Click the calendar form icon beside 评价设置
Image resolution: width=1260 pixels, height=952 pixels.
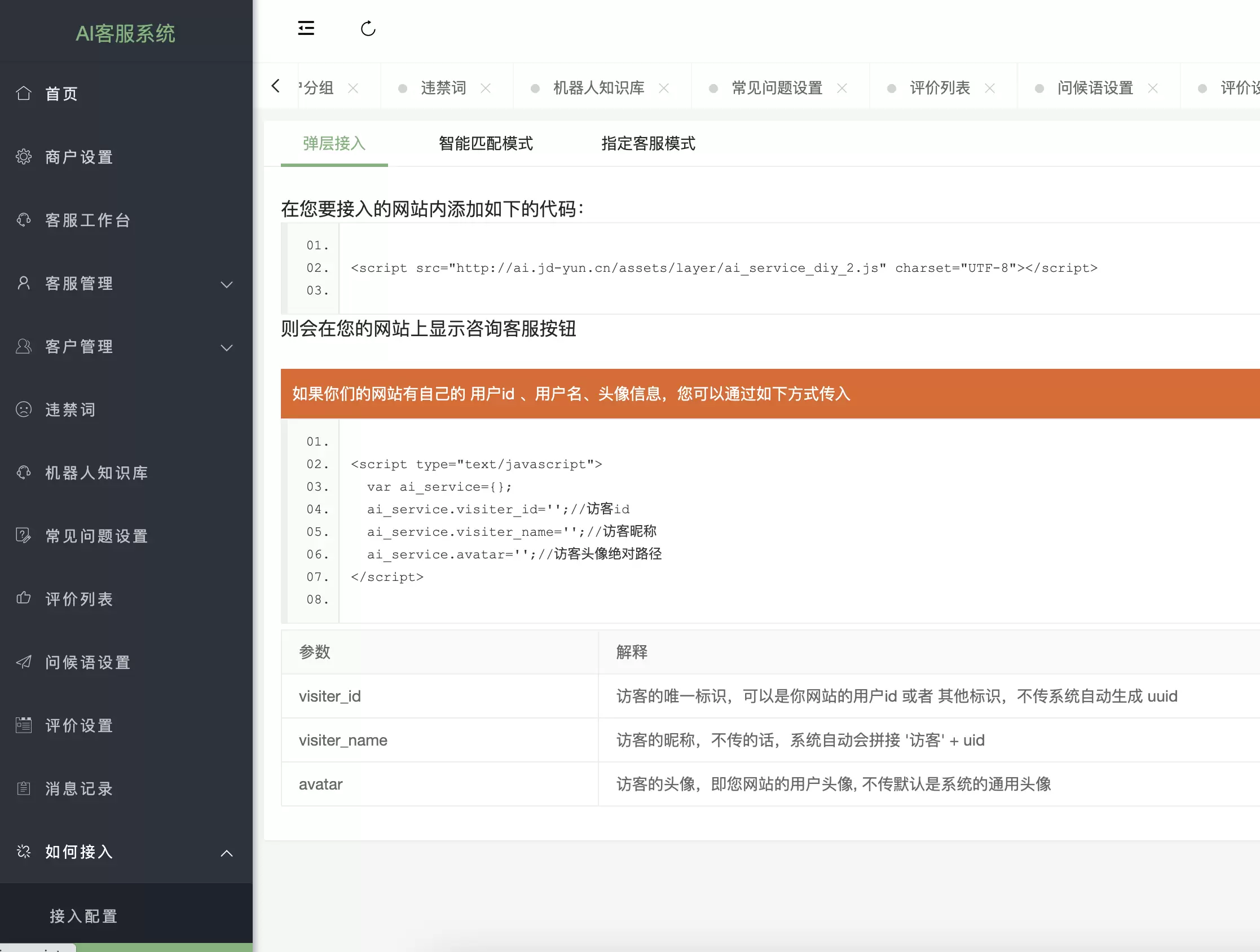click(x=23, y=725)
